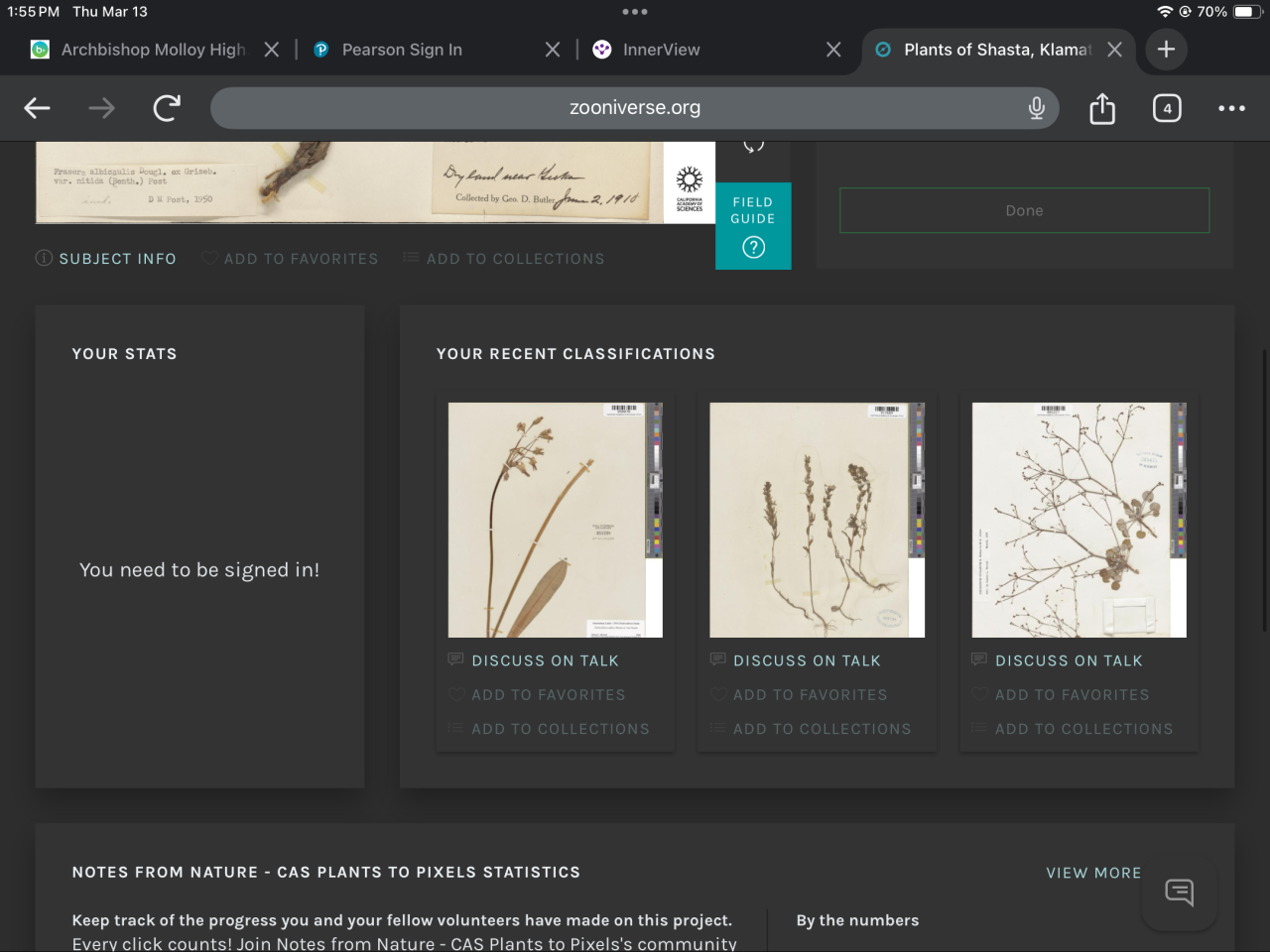This screenshot has height=952, width=1270.
Task: Click the Field Guide question mark icon
Action: (x=754, y=247)
